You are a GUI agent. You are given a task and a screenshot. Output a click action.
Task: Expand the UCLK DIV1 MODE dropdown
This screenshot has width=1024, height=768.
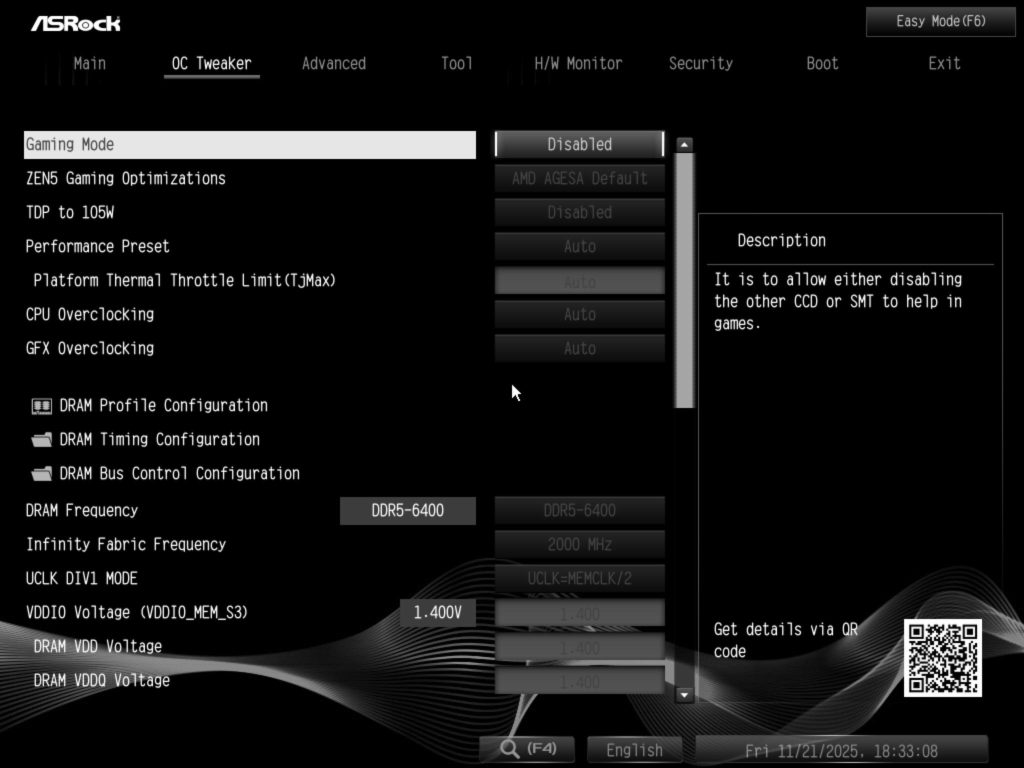[579, 578]
